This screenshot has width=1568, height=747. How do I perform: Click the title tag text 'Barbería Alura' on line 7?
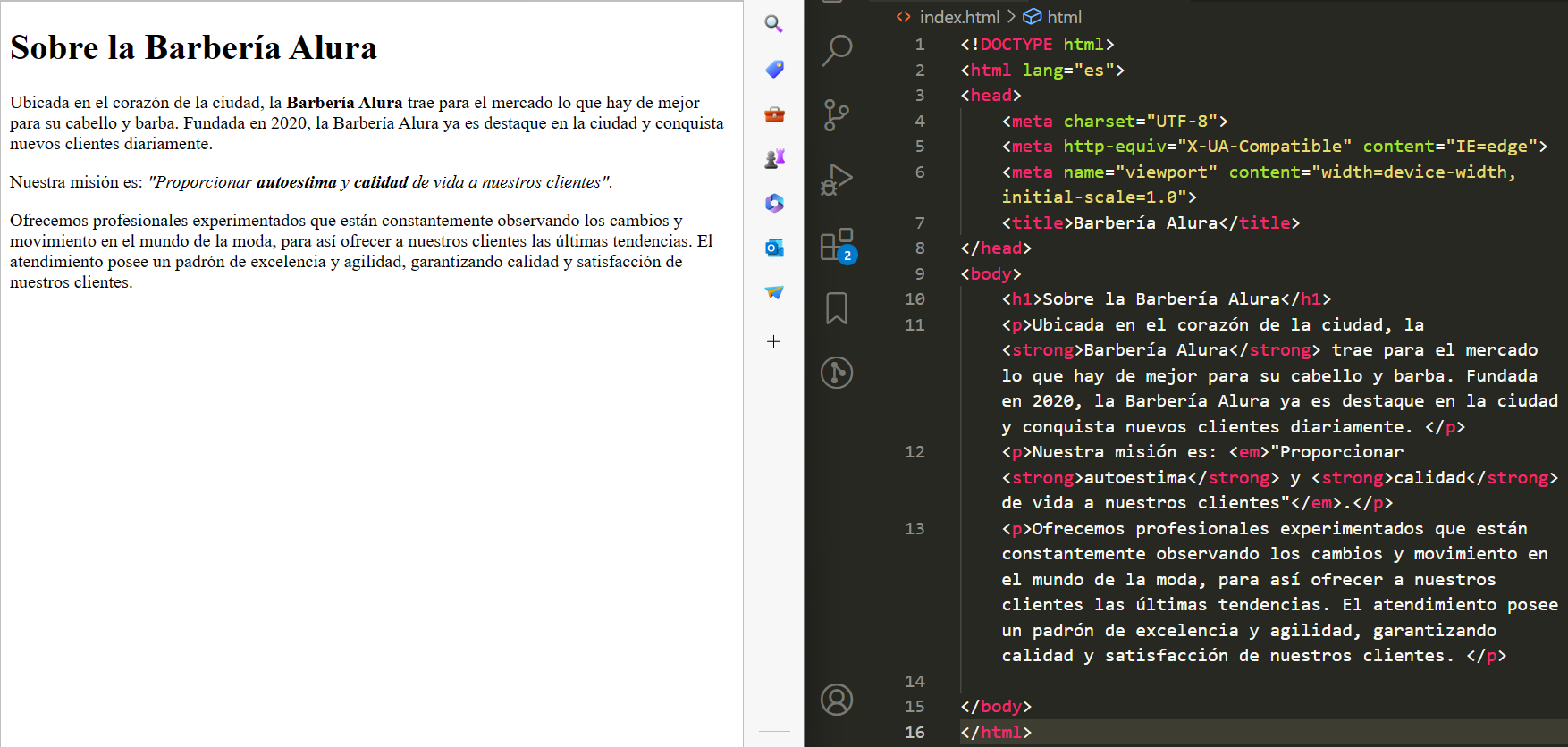click(1146, 223)
